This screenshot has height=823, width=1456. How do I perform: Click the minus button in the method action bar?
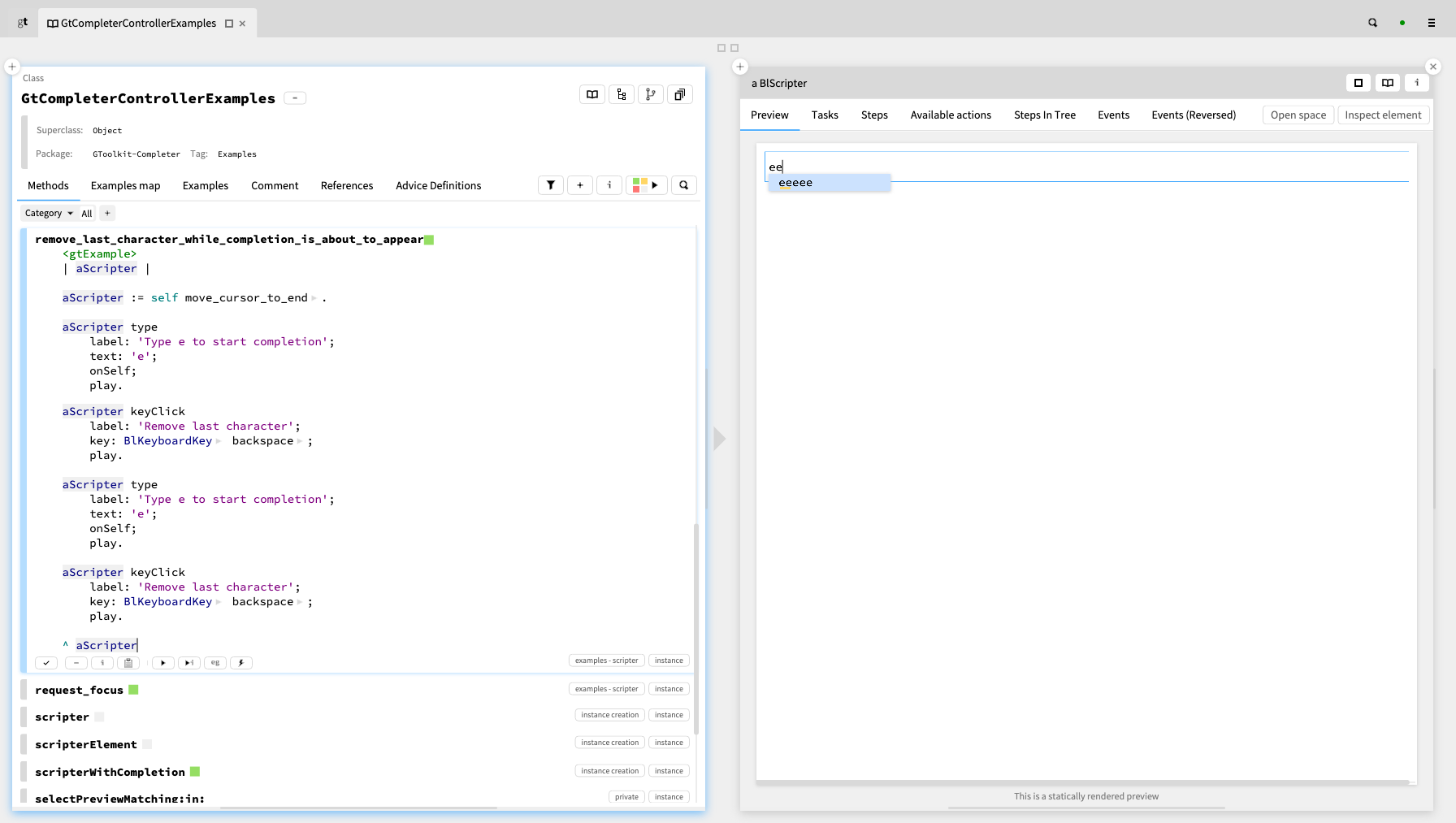76,663
